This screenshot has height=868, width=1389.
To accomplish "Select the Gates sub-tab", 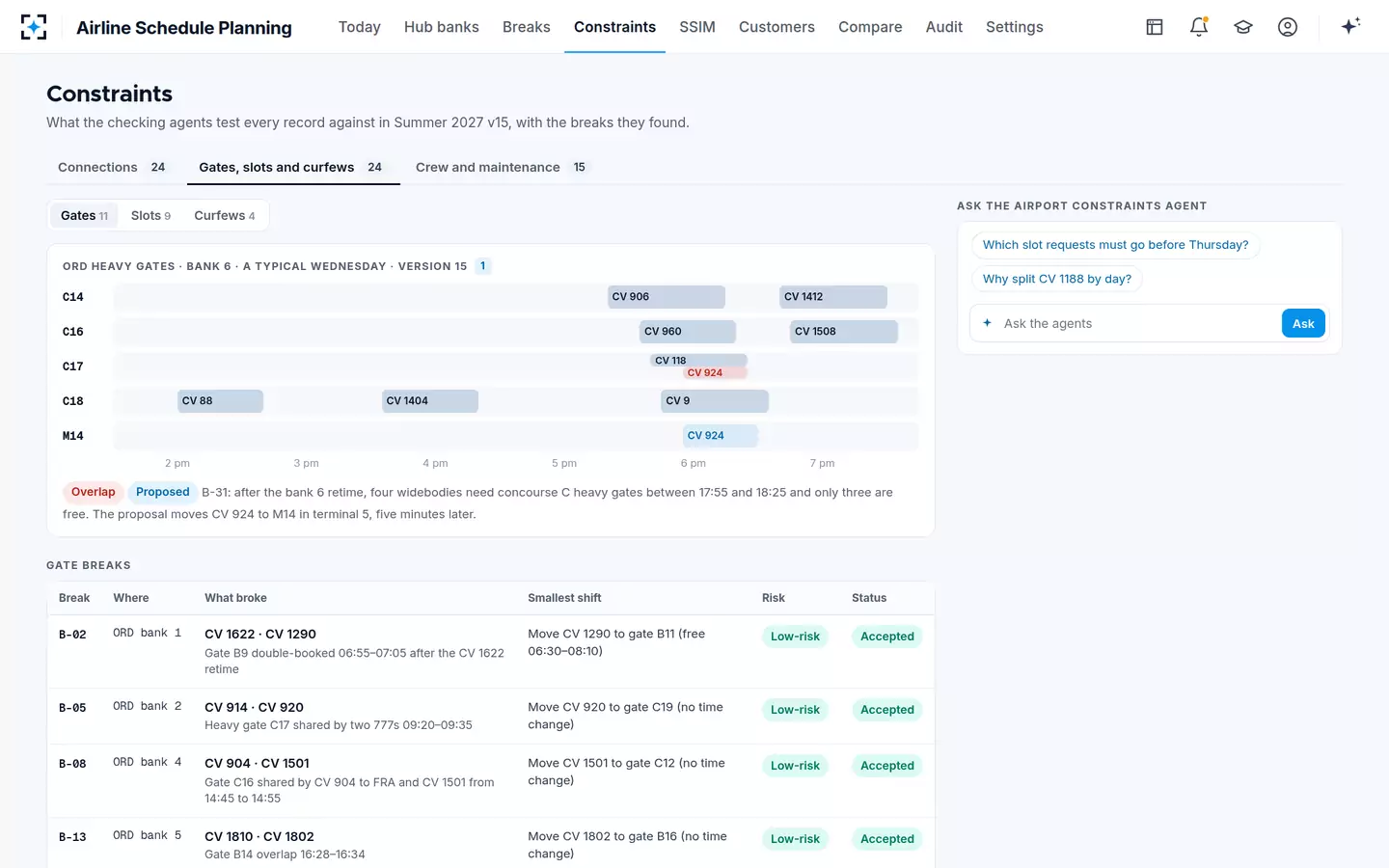I will coord(85,215).
